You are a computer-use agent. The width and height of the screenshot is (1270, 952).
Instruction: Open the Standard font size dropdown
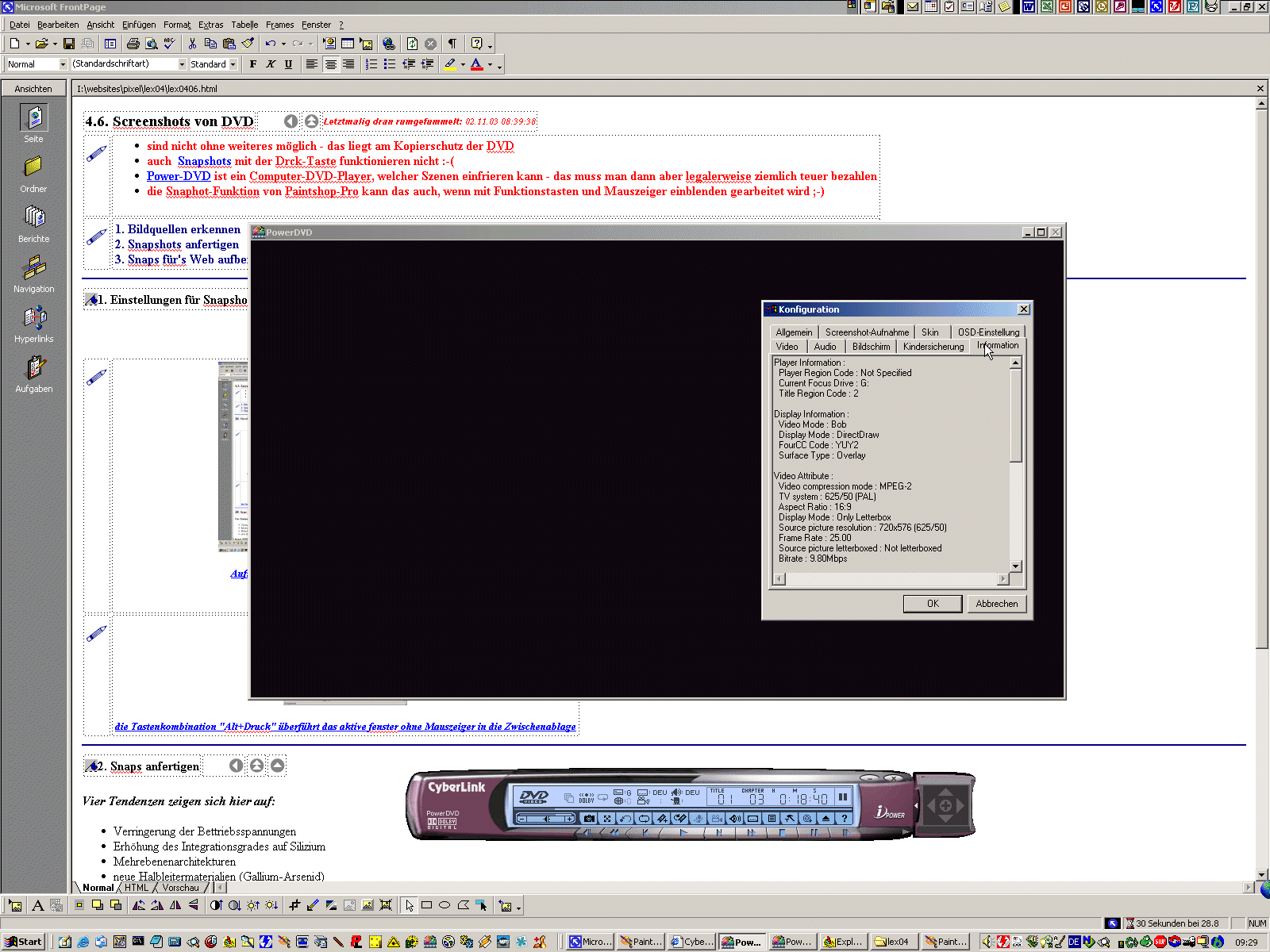(233, 64)
